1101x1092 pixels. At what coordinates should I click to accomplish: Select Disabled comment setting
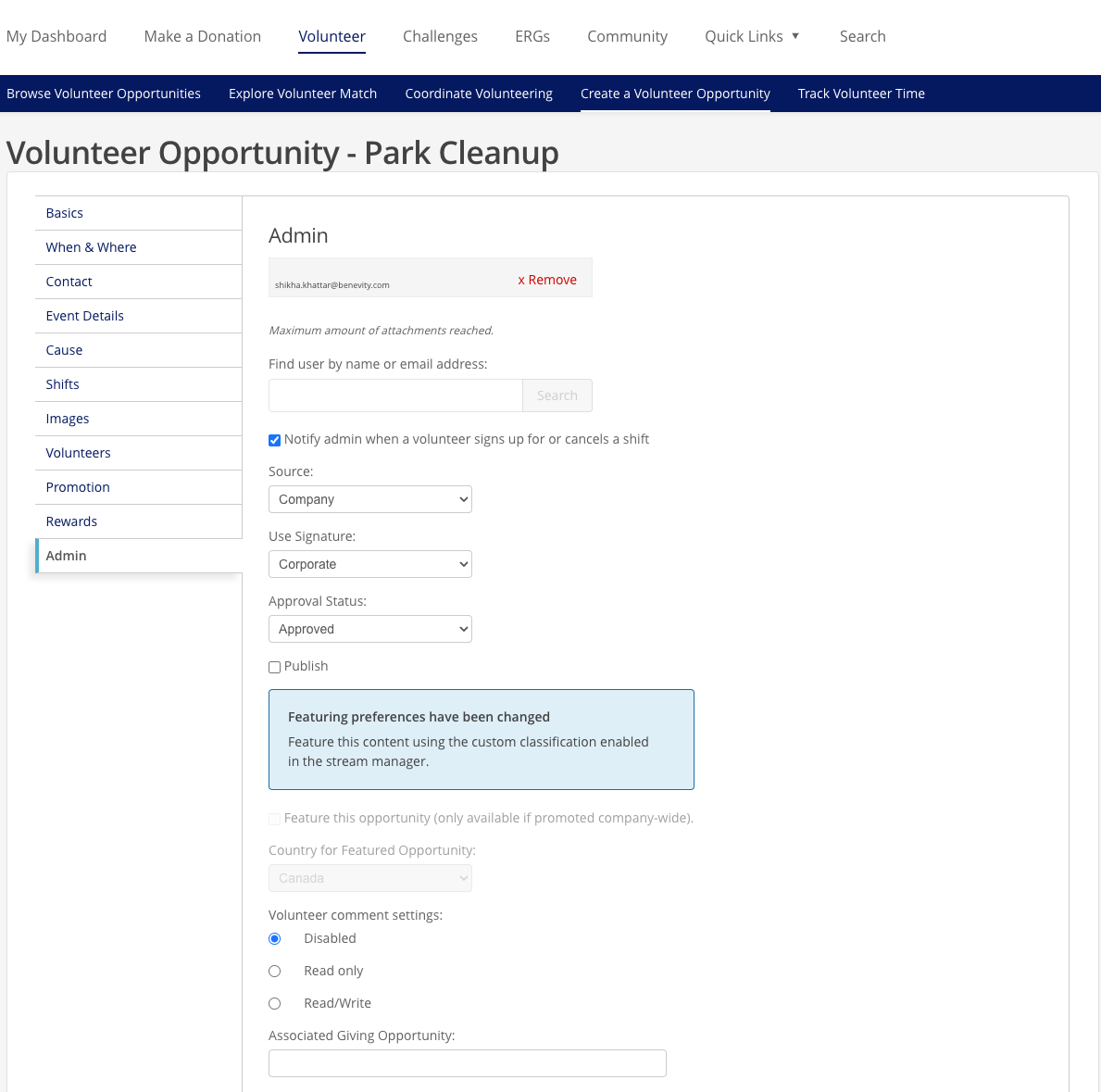pyautogui.click(x=274, y=939)
